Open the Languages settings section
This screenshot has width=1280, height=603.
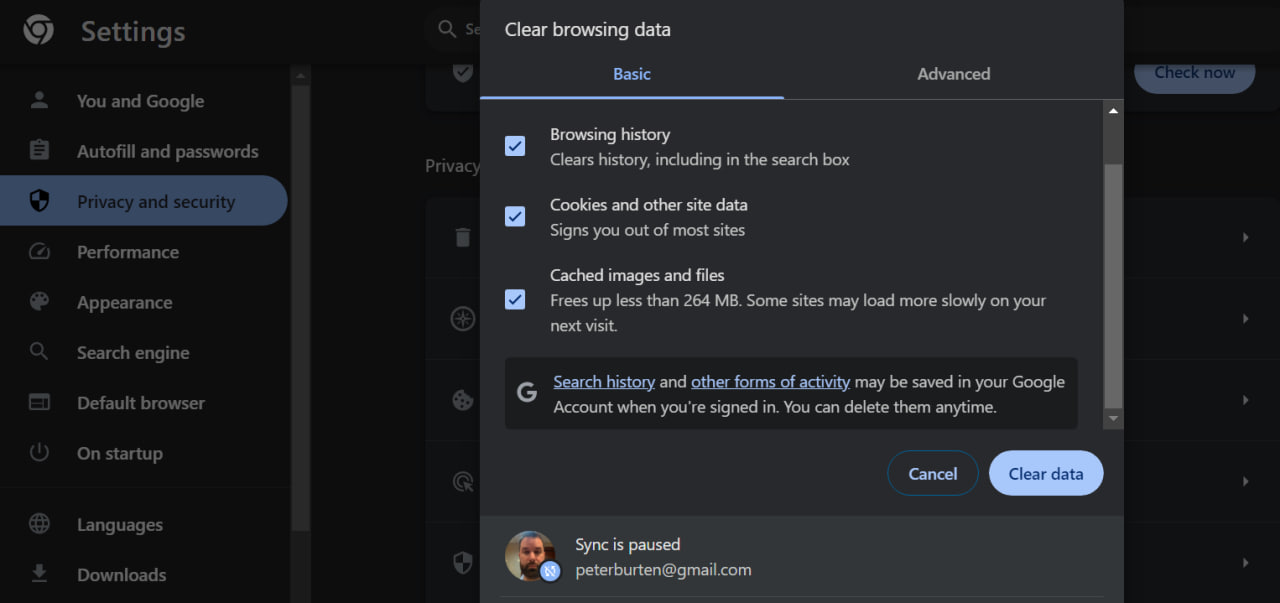coord(119,524)
